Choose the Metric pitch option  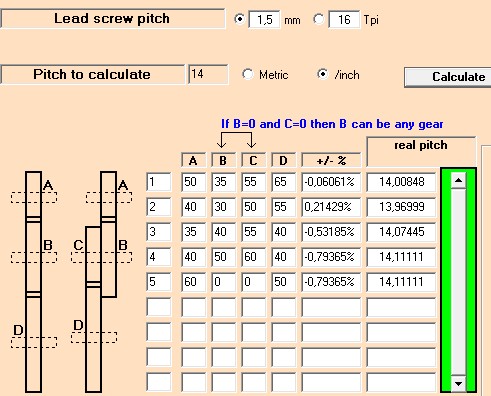[x=248, y=74]
